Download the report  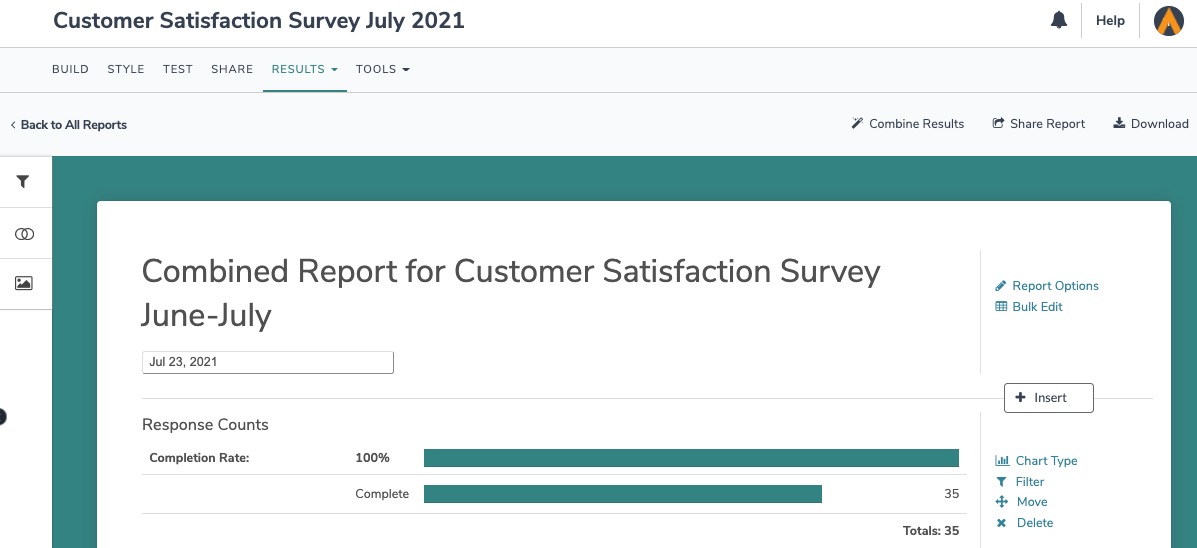(x=1150, y=124)
